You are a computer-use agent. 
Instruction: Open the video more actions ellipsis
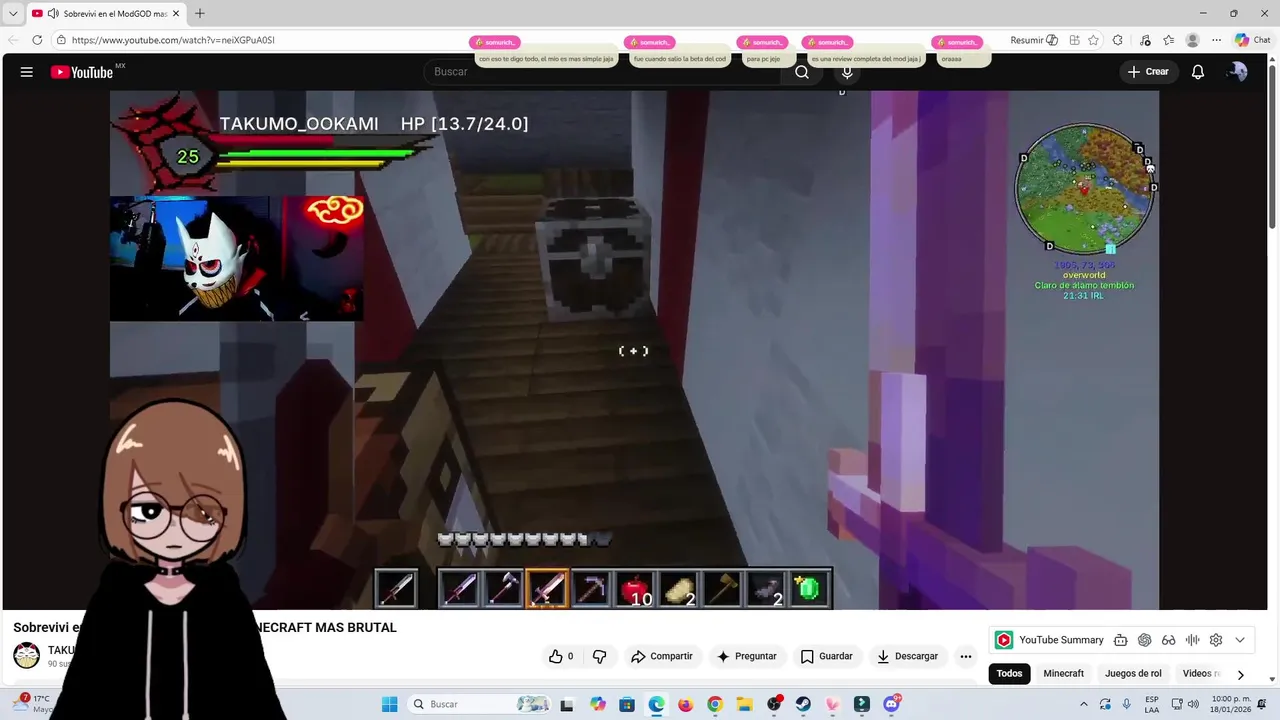click(x=965, y=656)
